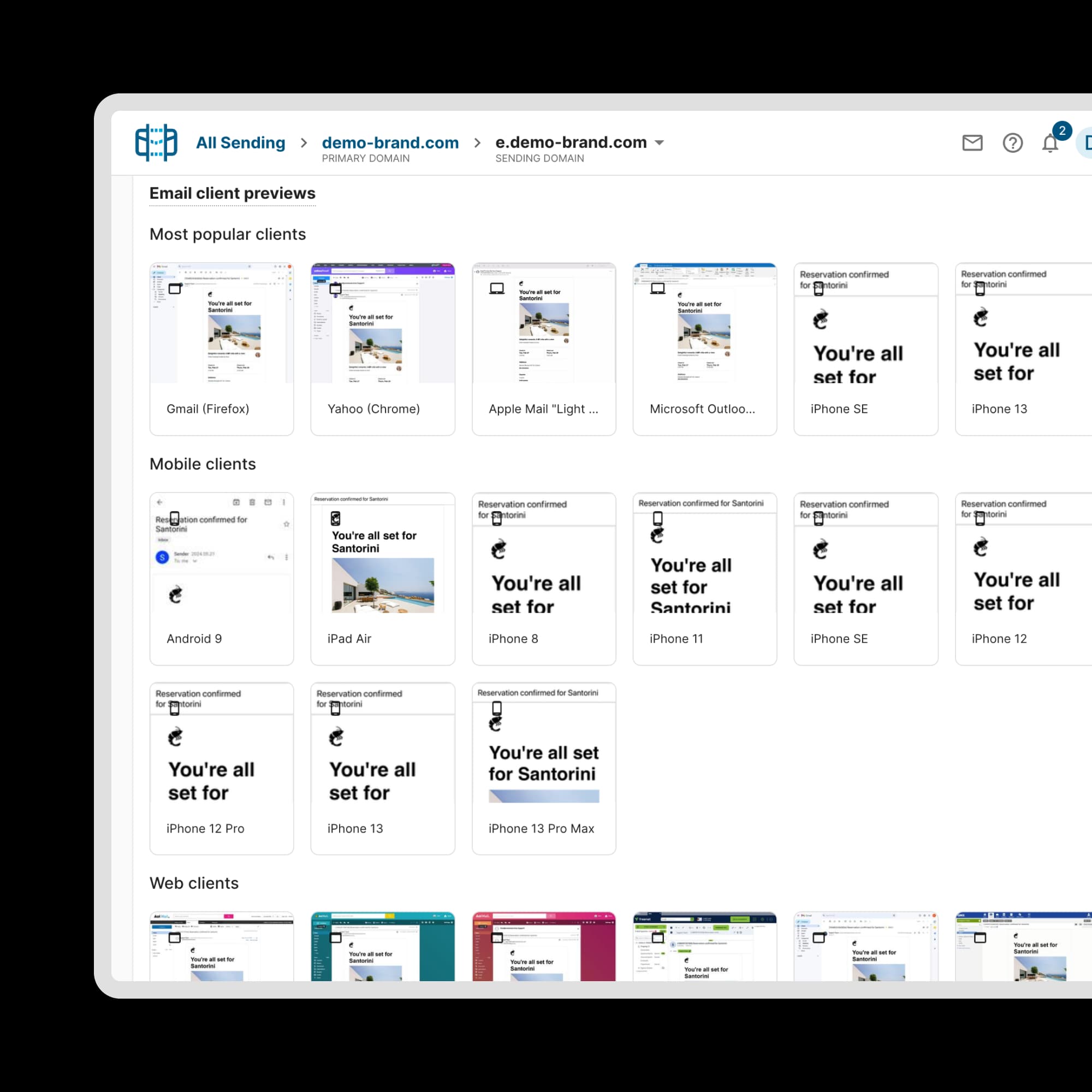Click breadcrumb chevron after demo-brand.com
Image resolution: width=1092 pixels, height=1092 pixels.
point(478,143)
